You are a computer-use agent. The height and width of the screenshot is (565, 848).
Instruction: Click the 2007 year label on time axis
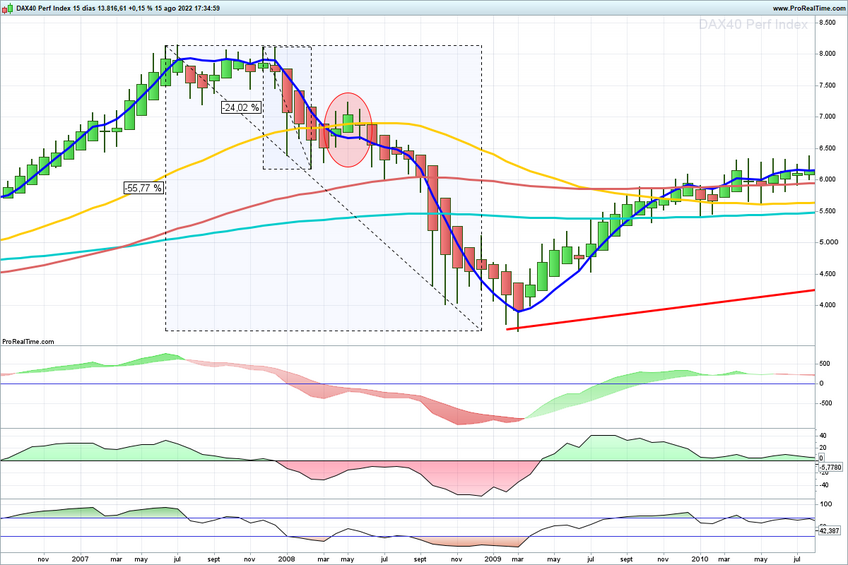[x=80, y=559]
